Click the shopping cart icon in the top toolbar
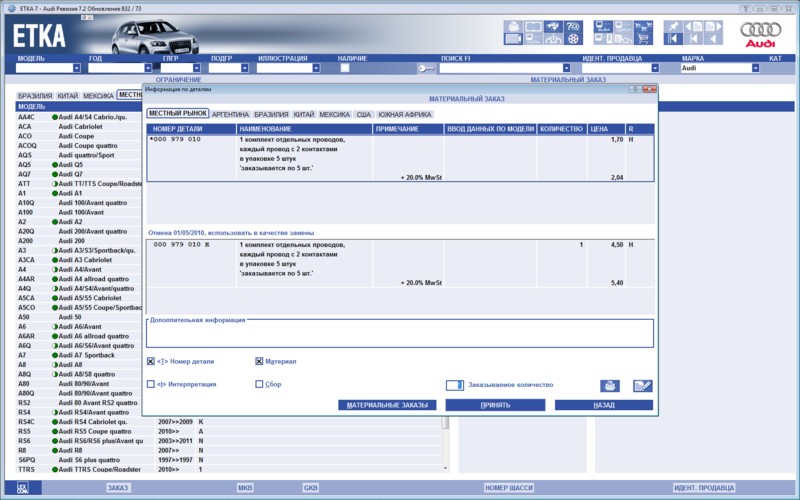 (643, 39)
